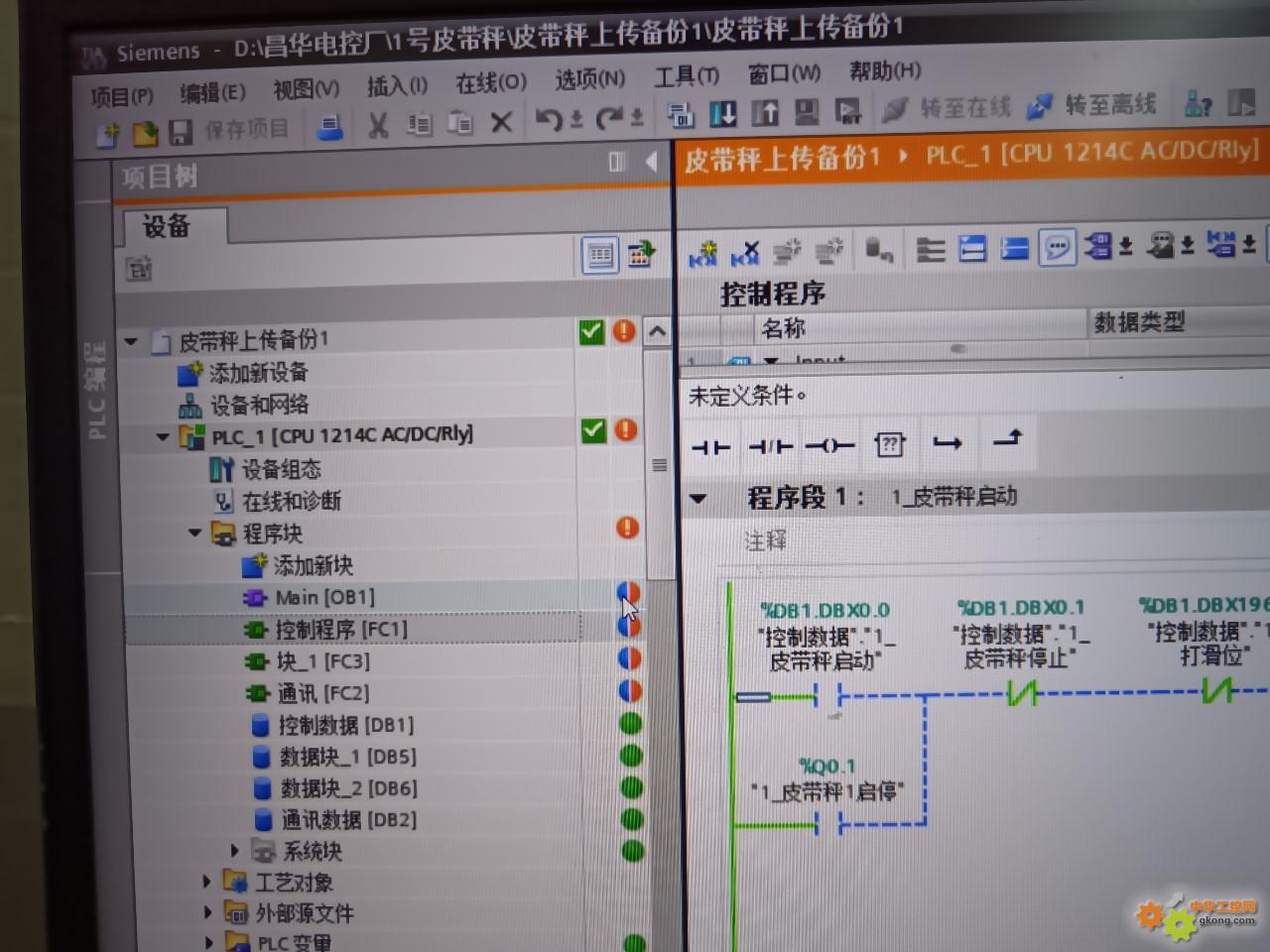Screen dimensions: 1270x952
Task: Insert normally closed contact
Action: tap(771, 447)
